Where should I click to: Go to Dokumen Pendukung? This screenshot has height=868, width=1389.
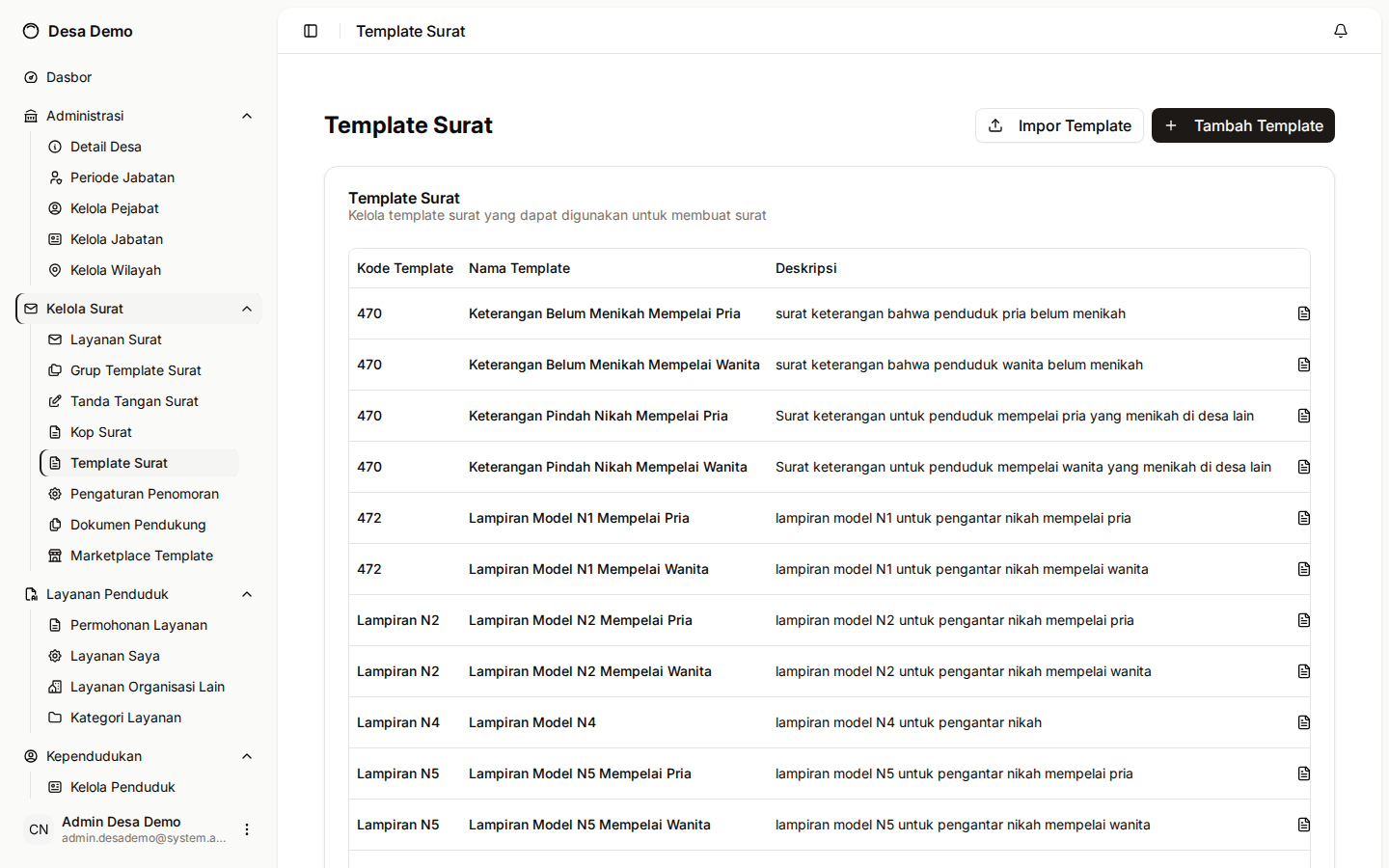139,525
